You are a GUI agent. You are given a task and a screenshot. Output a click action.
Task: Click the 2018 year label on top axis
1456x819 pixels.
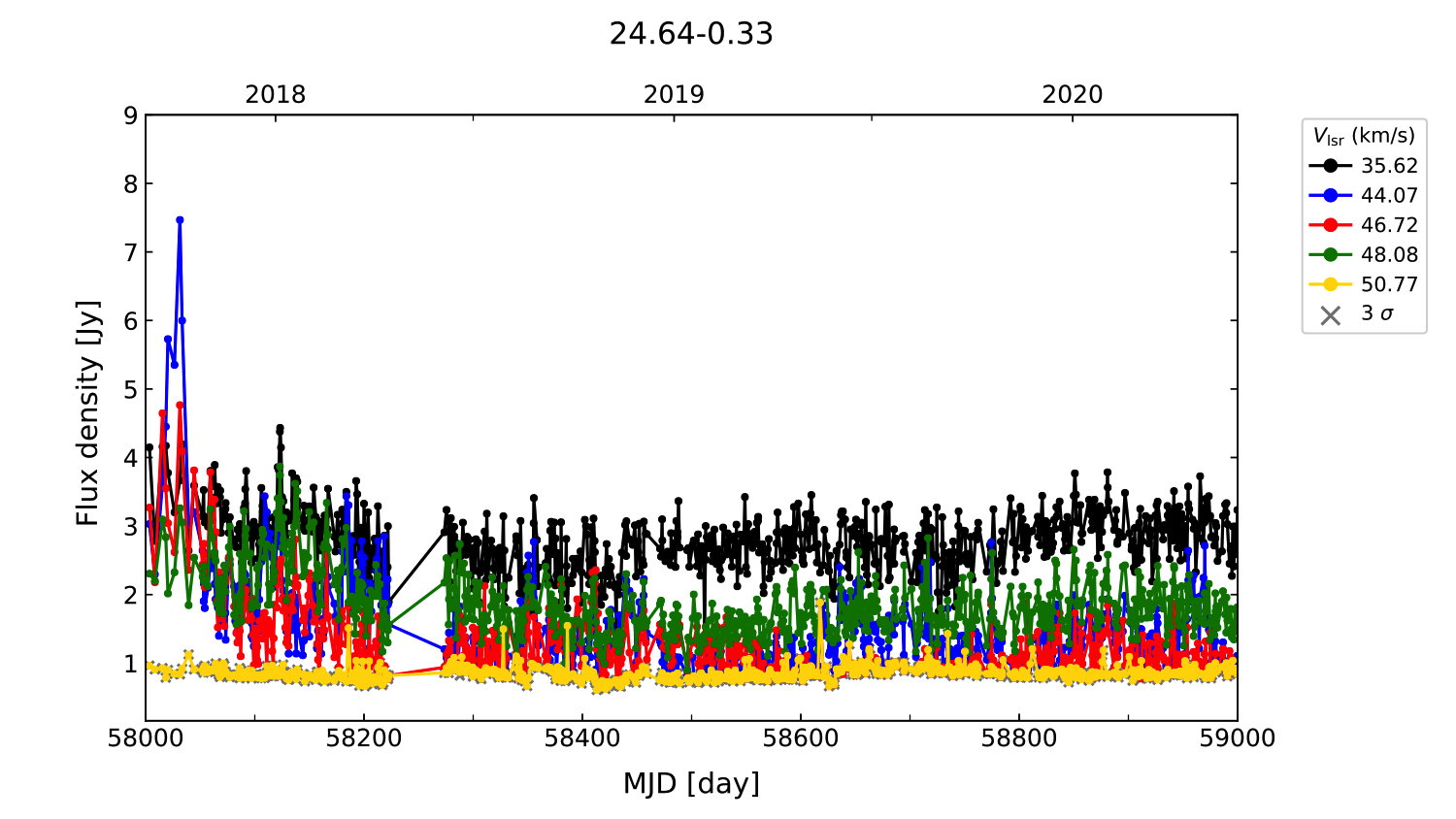[275, 94]
